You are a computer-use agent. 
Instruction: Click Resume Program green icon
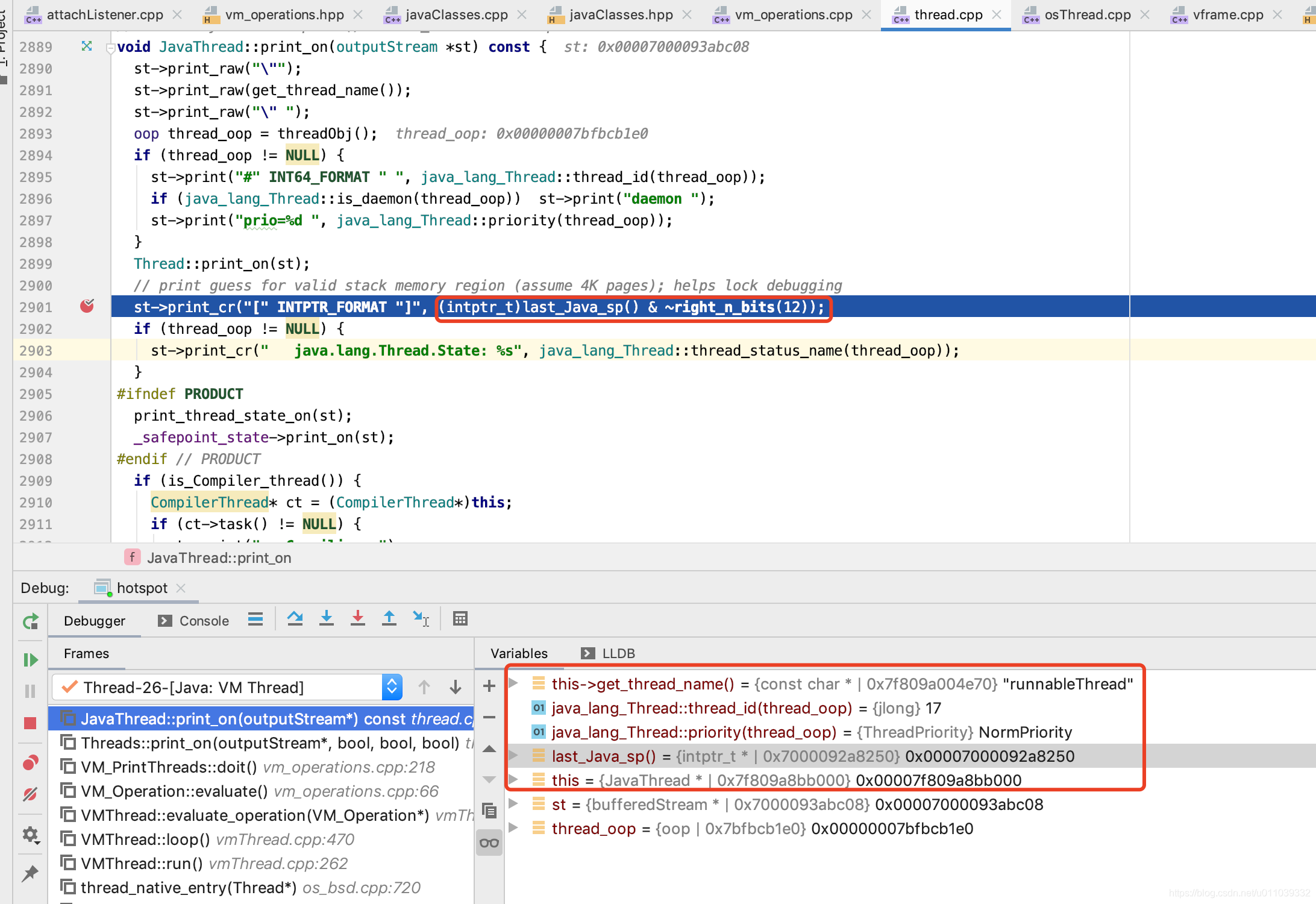30,660
